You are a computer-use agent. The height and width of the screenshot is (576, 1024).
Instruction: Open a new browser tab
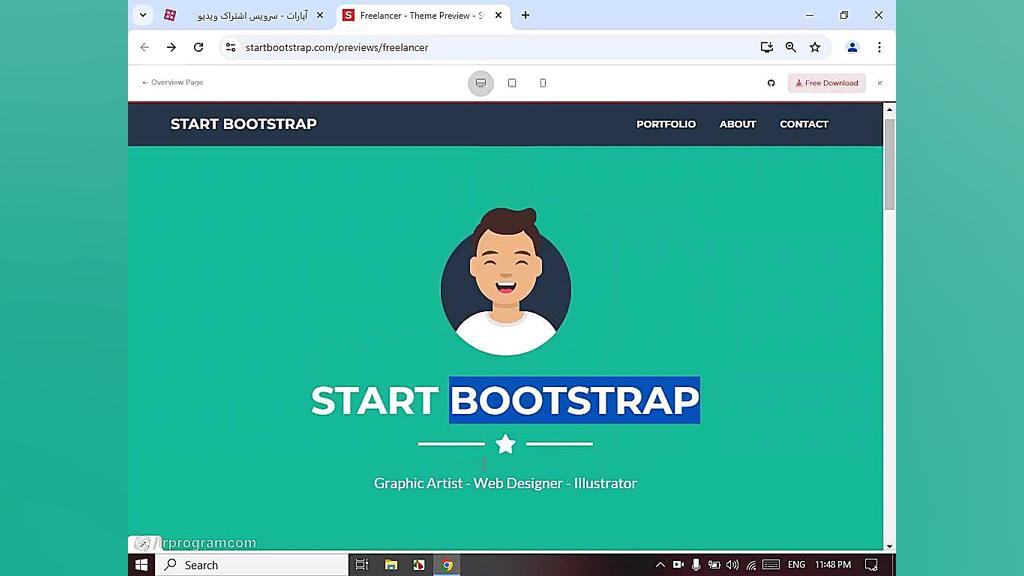pos(525,15)
